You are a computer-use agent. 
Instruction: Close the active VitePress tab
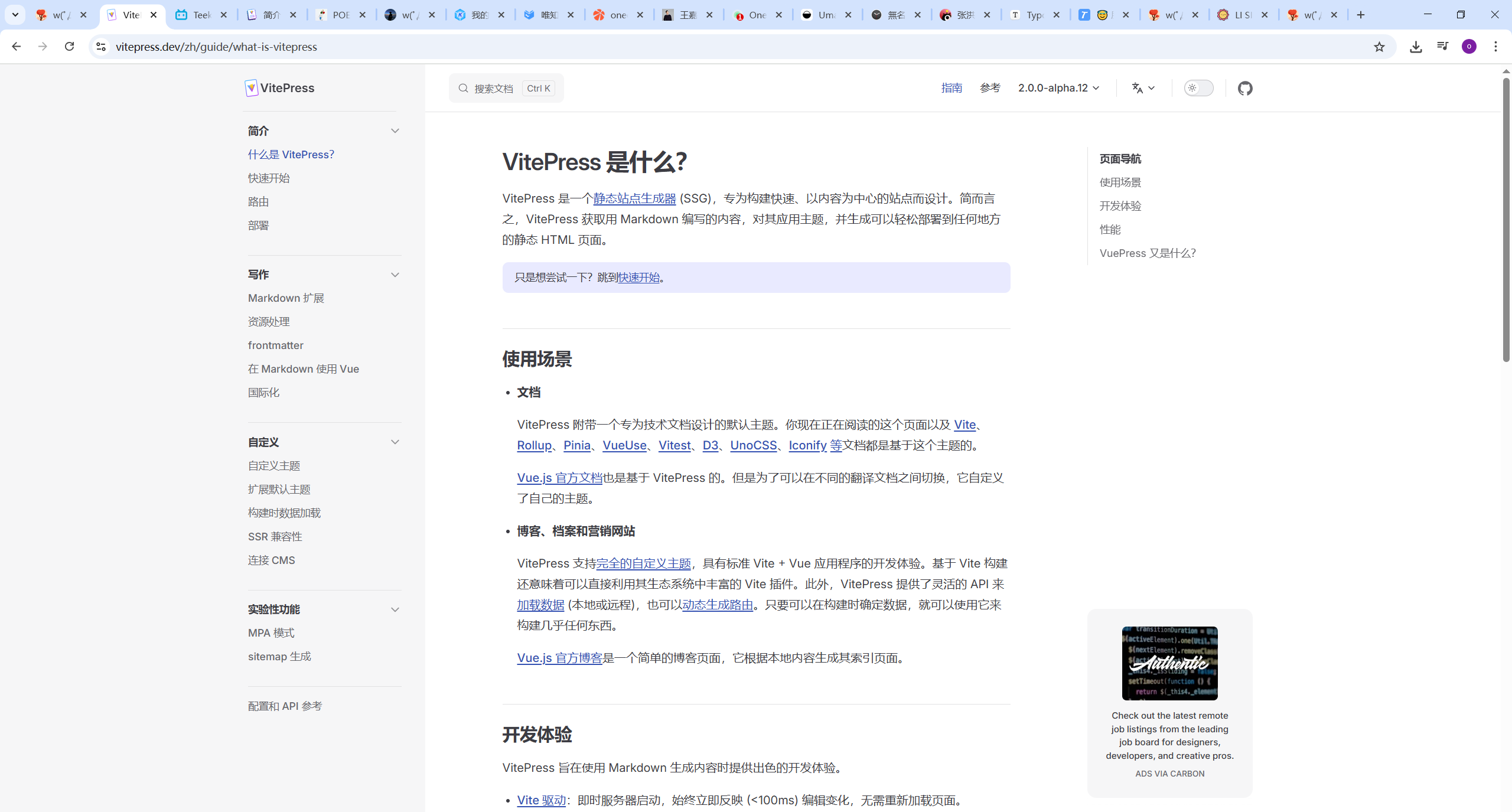click(x=154, y=15)
